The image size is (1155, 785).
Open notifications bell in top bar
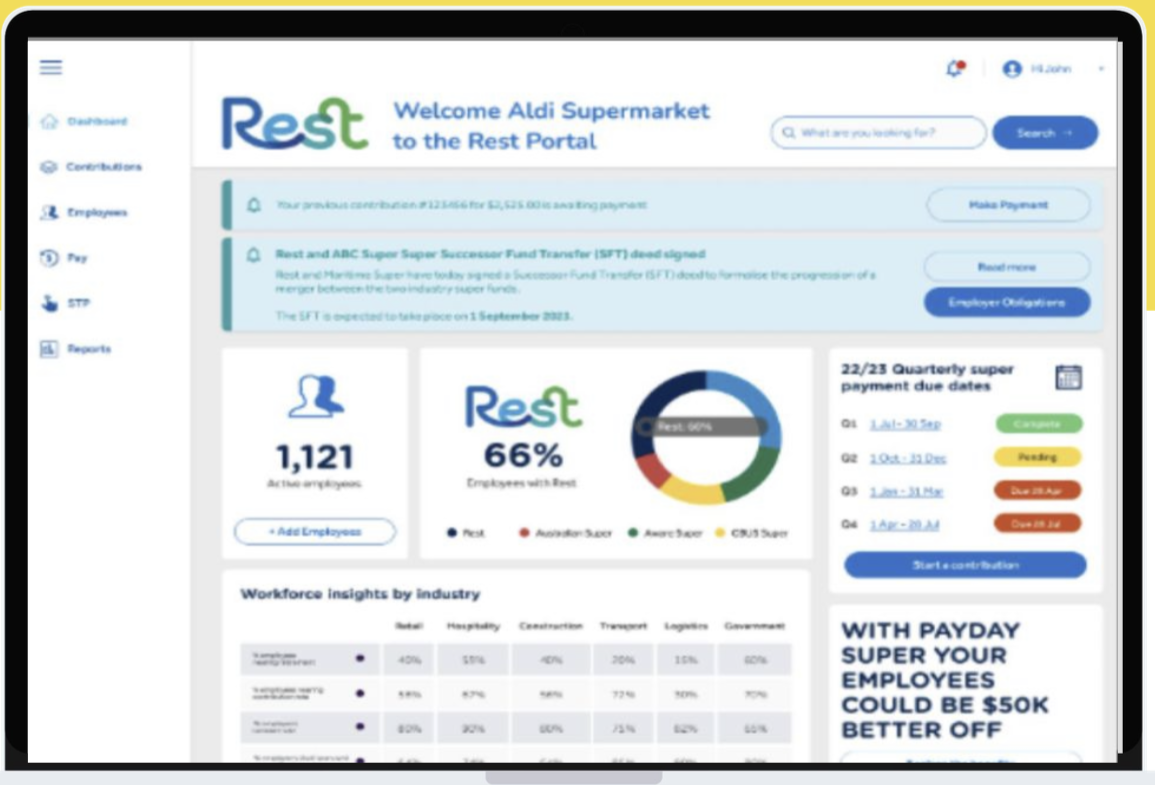click(x=955, y=68)
